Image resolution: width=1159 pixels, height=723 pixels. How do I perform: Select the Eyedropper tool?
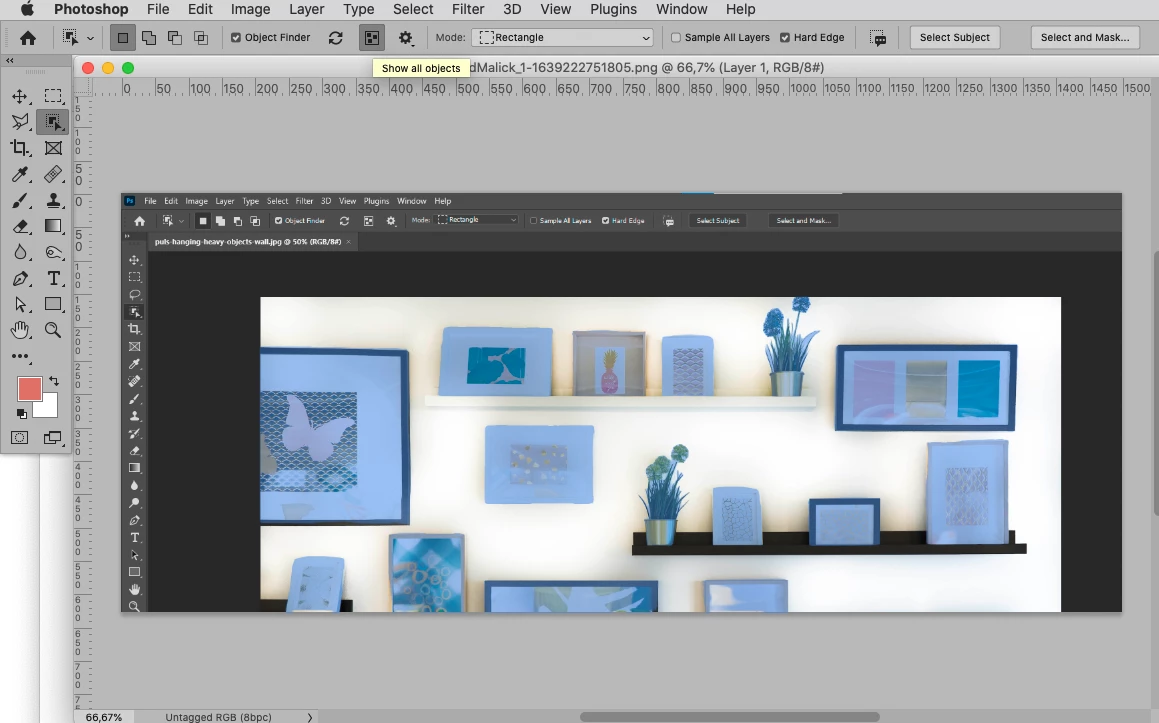(x=20, y=174)
